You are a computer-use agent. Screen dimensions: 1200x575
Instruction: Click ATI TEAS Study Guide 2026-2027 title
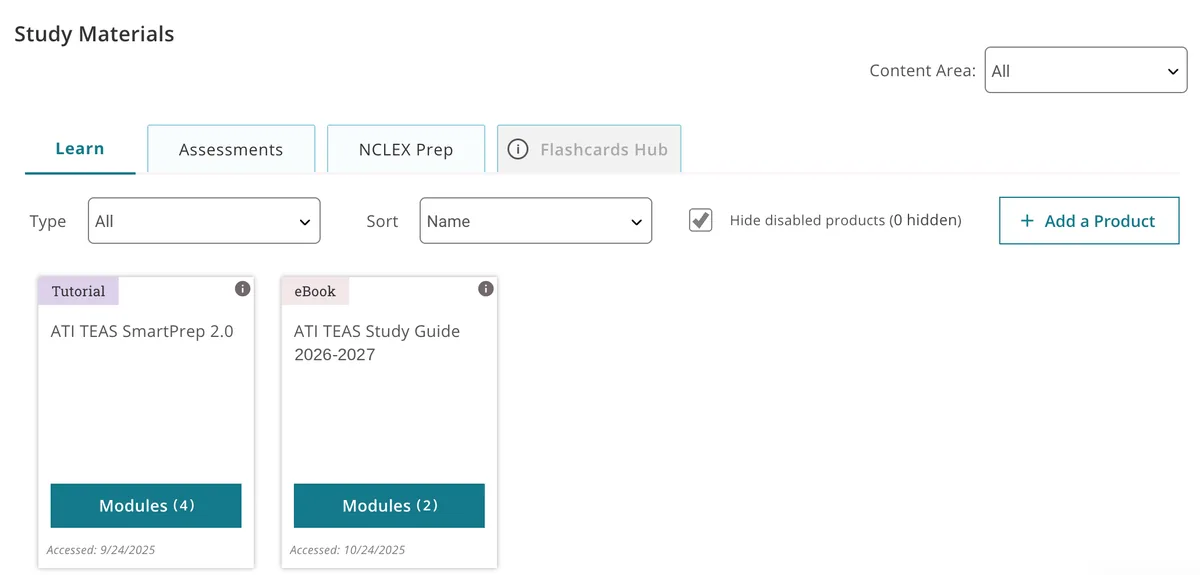(377, 342)
